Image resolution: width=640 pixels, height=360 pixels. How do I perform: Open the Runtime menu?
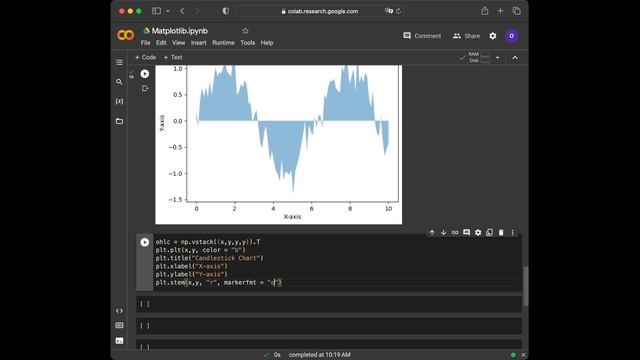[x=223, y=43]
